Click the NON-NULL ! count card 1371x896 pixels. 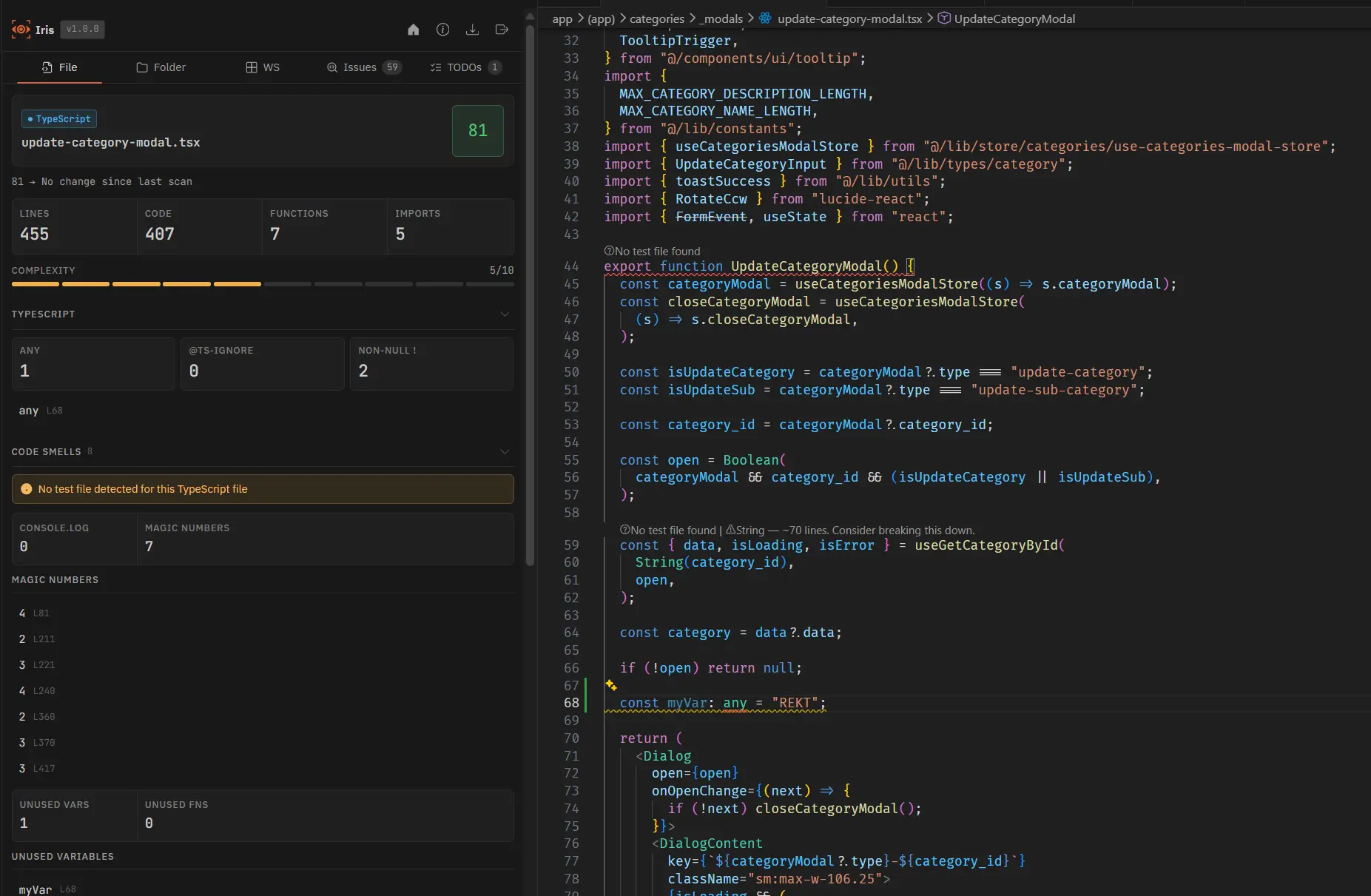[x=431, y=364]
